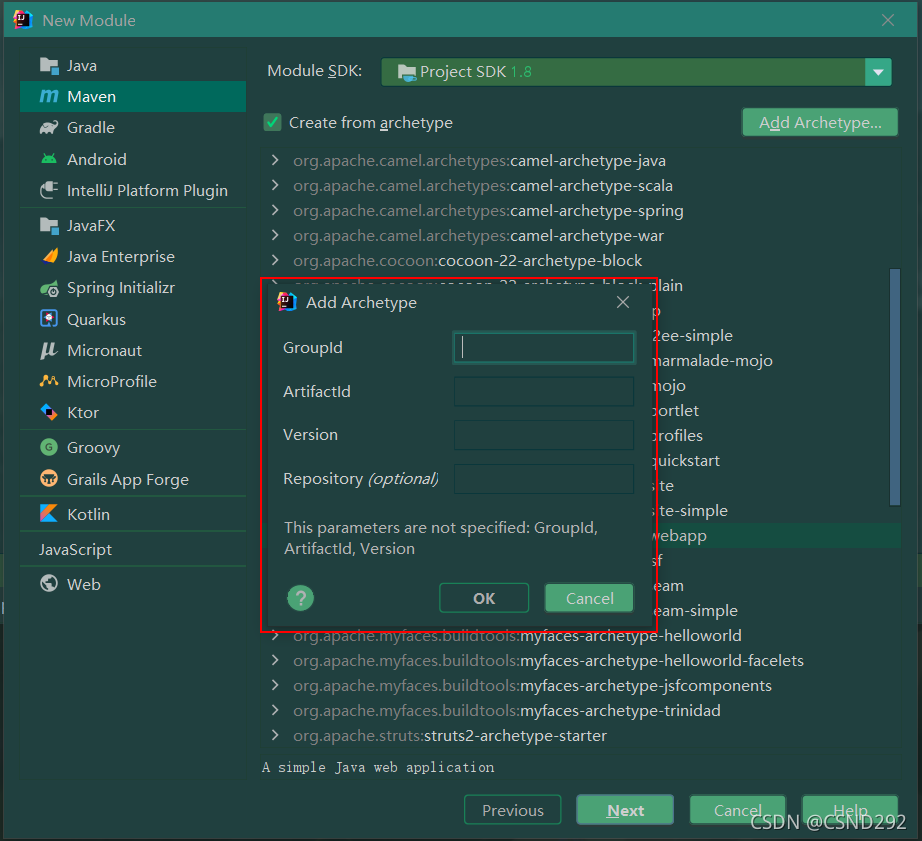Click the Web globe icon
This screenshot has width=922, height=841.
pos(49,583)
